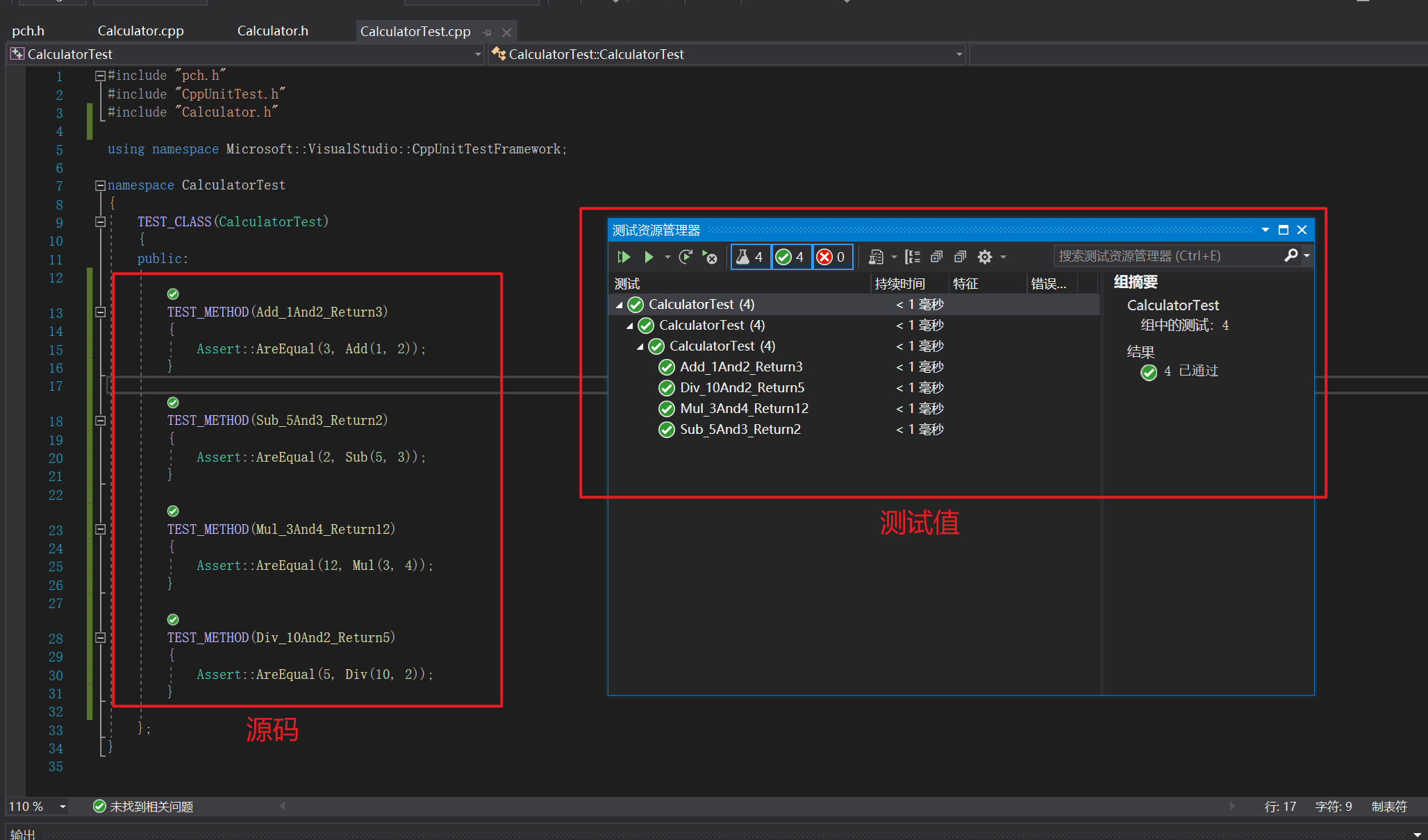This screenshot has width=1428, height=840.
Task: Collapse namespace CalculatorTest at line 7
Action: (100, 185)
